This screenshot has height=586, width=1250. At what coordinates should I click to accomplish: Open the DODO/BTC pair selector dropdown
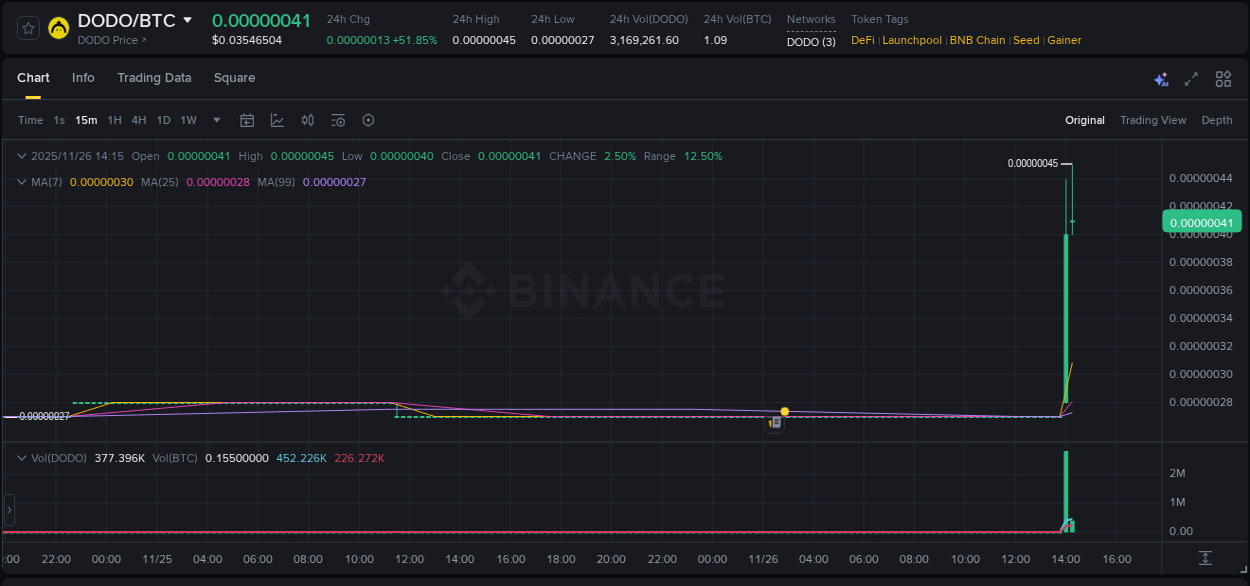click(189, 19)
